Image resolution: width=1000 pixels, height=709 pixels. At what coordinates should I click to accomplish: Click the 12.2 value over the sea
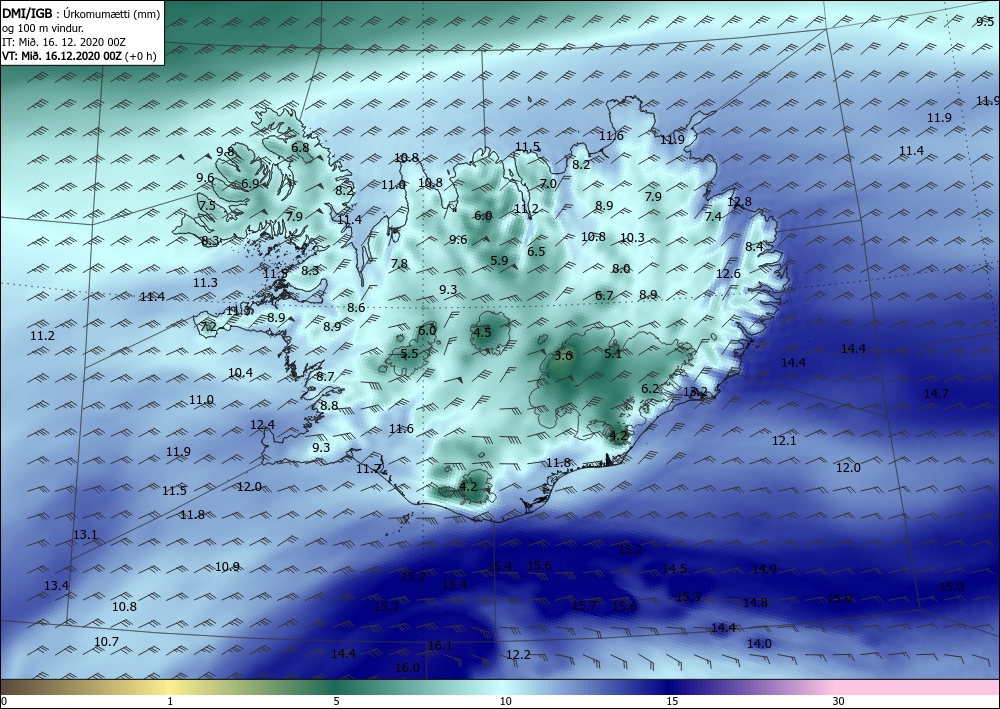click(x=518, y=654)
